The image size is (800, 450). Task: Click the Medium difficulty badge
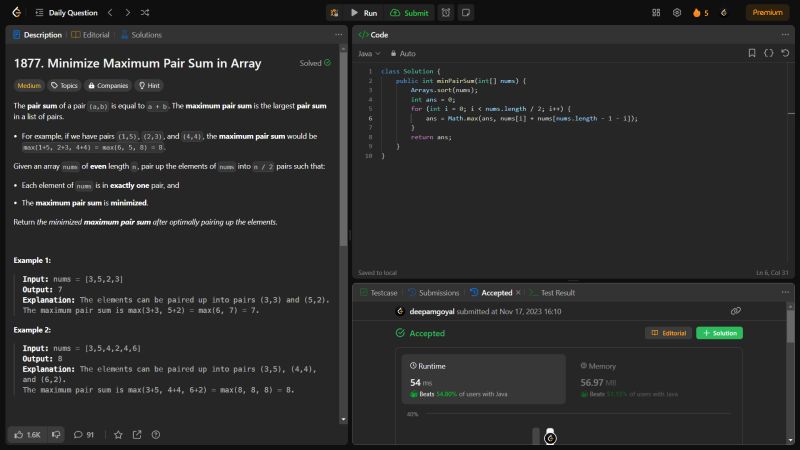(x=29, y=85)
